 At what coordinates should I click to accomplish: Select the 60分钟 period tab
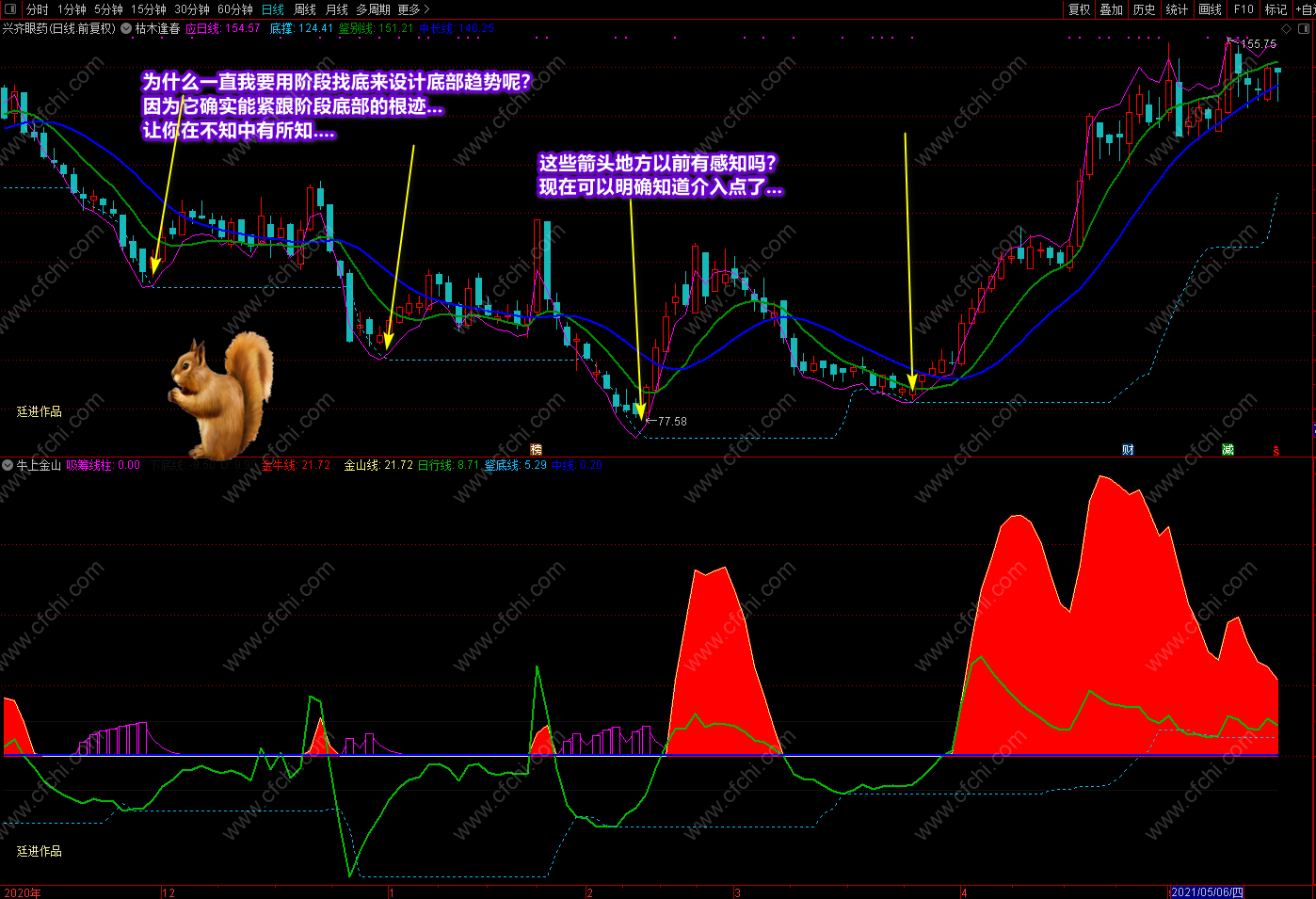235,9
